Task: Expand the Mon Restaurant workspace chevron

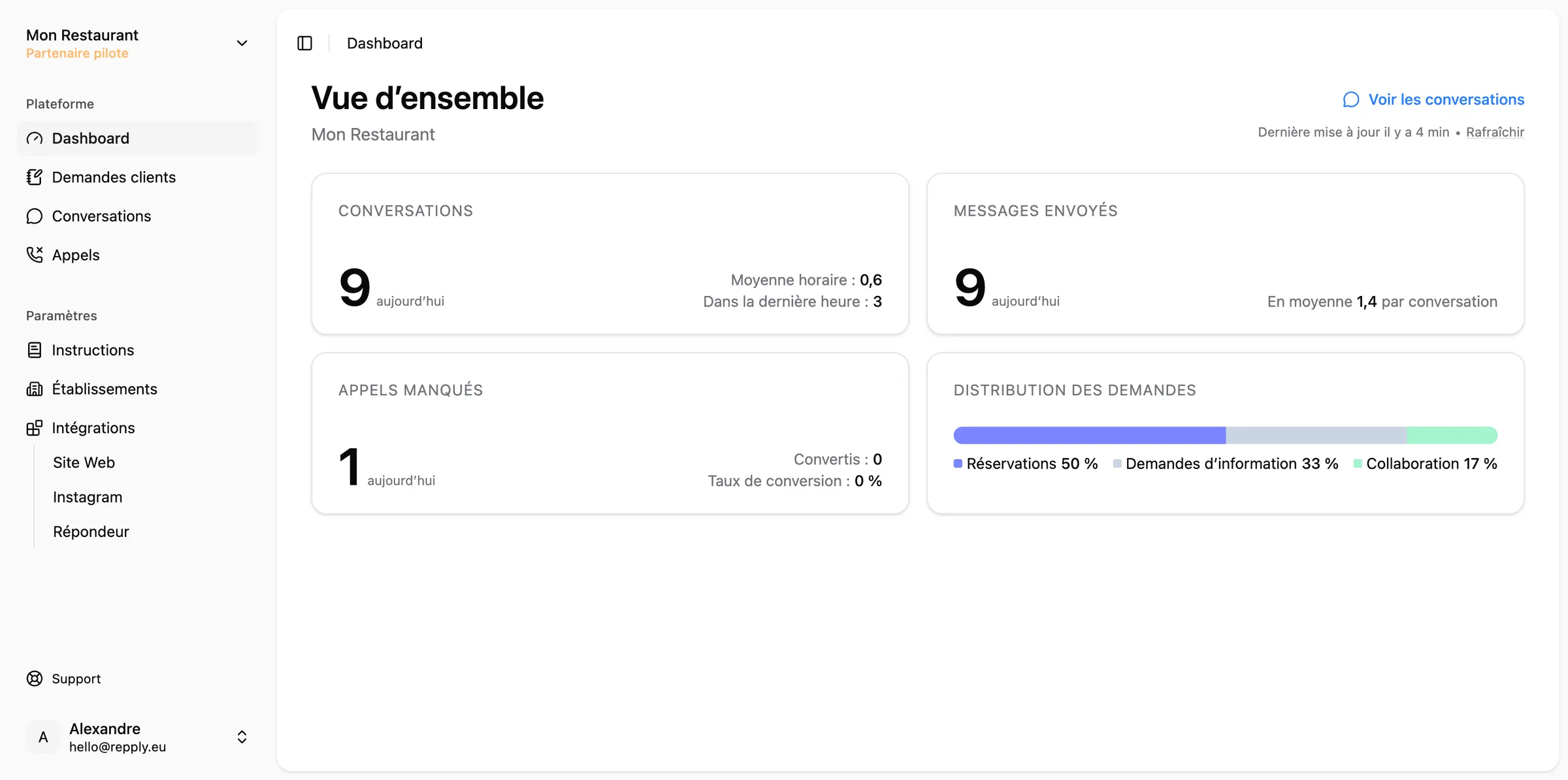Action: point(242,43)
